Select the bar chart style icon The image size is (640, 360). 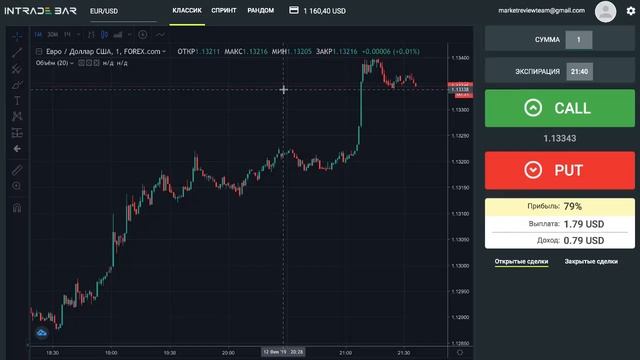click(91, 35)
